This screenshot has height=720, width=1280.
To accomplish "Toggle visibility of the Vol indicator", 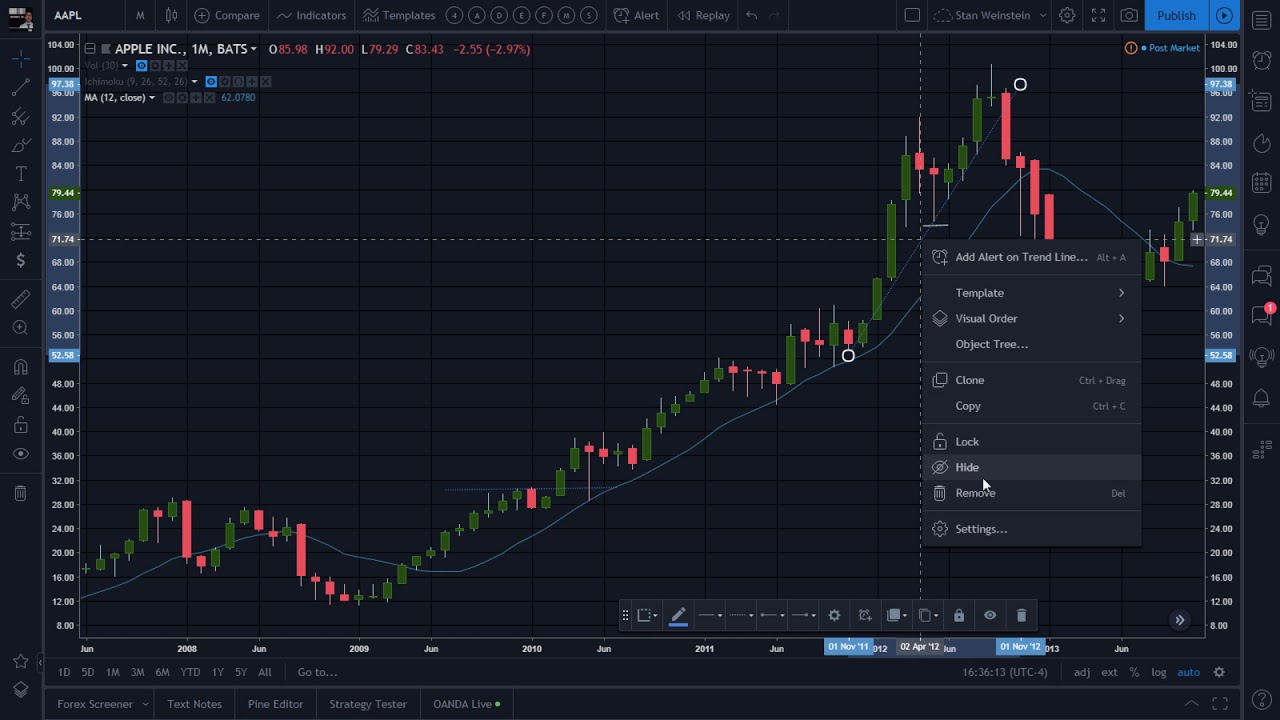I will 141,66.
